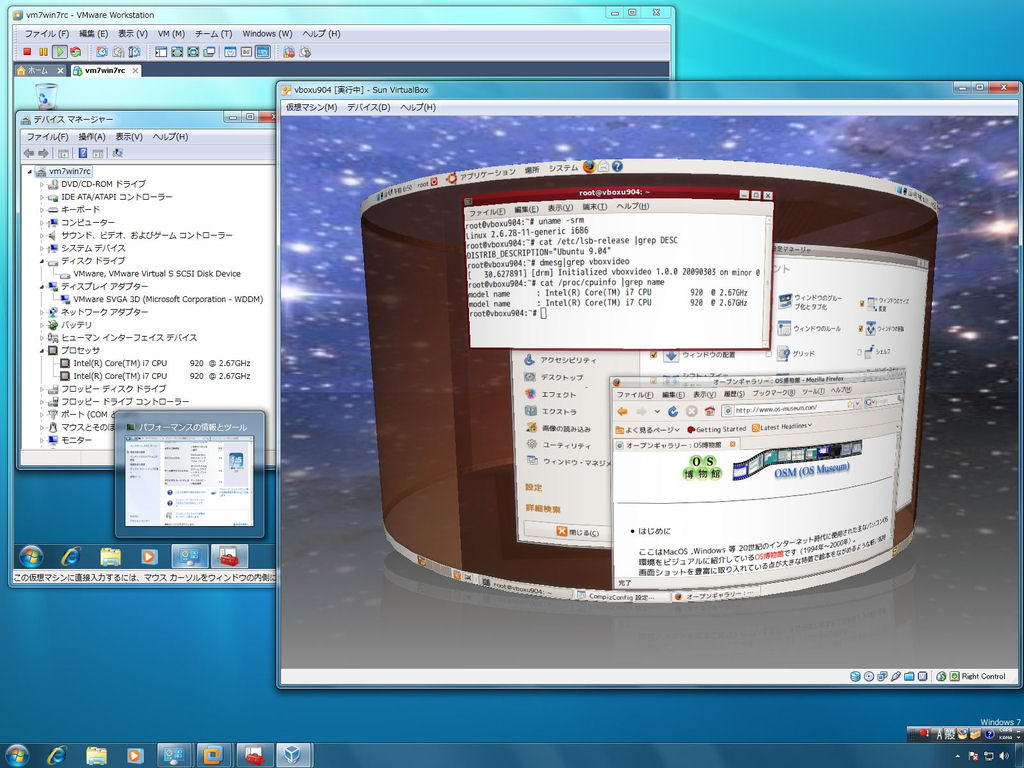Viewport: 1024px width, 768px height.
Task: Click the blue help icon in Ubuntu top panel
Action: [617, 167]
